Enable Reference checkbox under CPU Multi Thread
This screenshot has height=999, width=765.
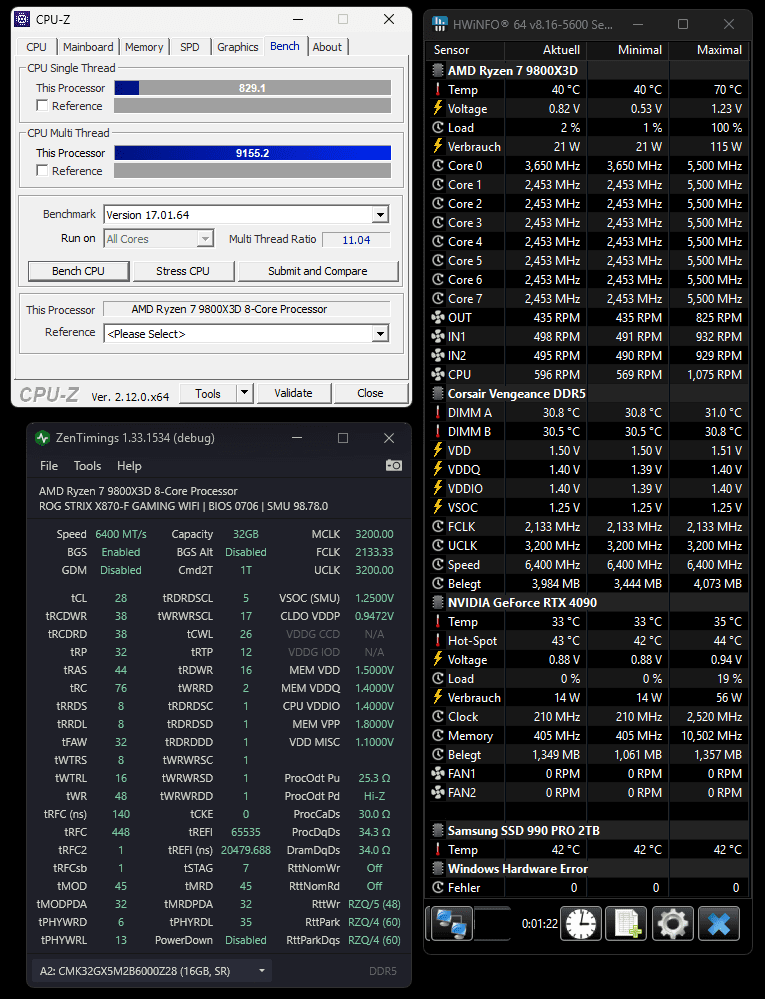point(42,171)
